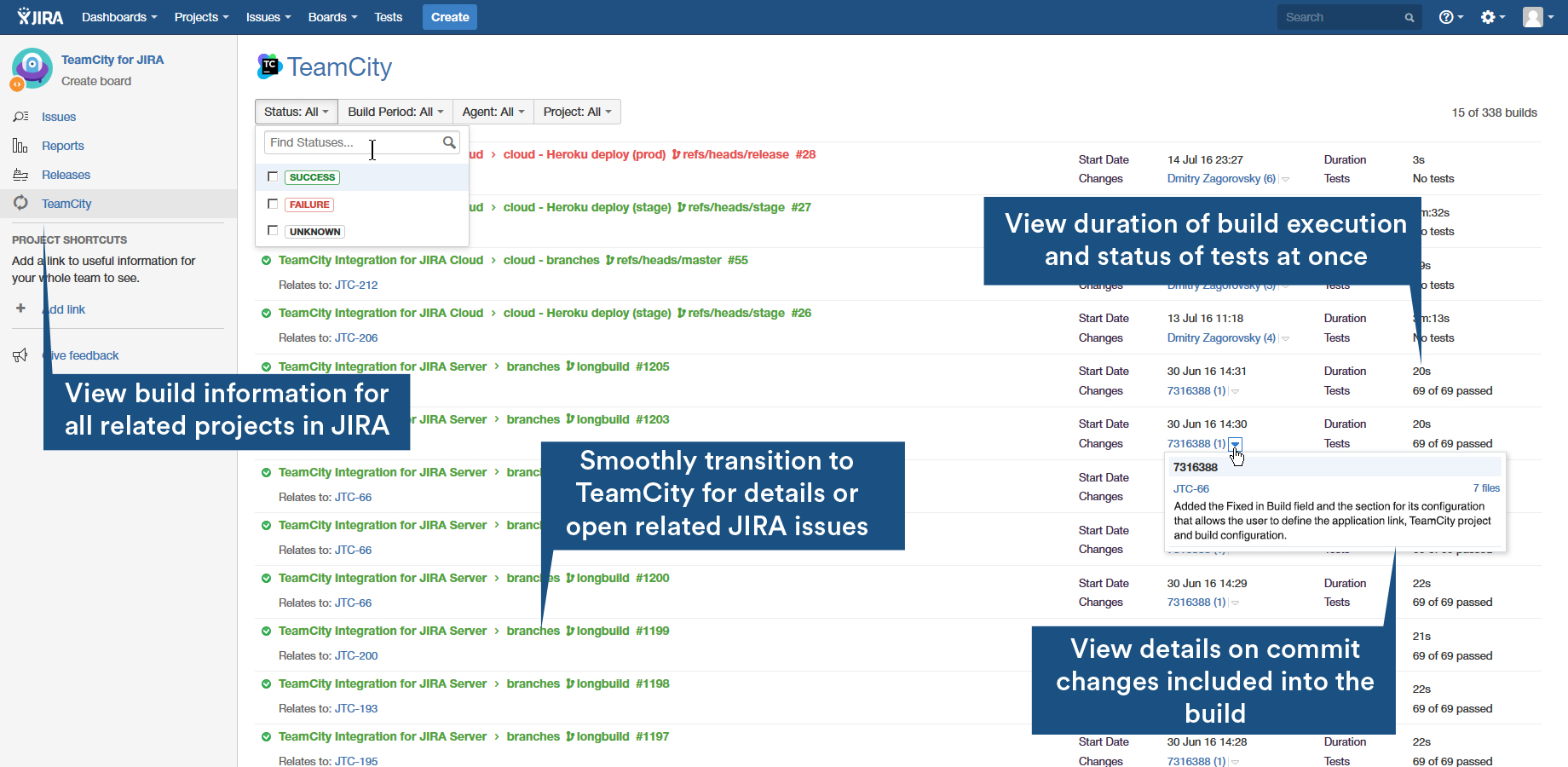Collapse the open changes arrow for build #1203
1568x767 pixels.
pyautogui.click(x=1236, y=443)
